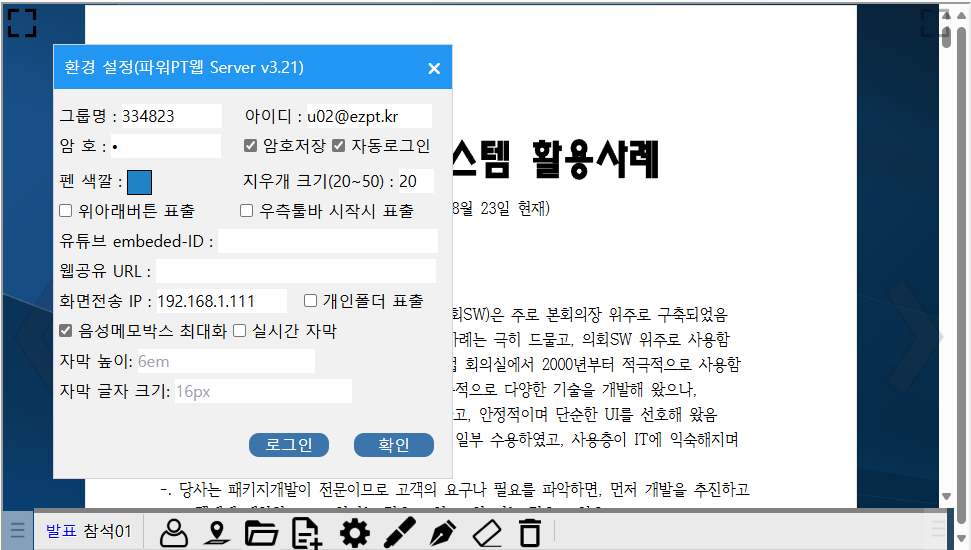
Task: Enable 위아래버튼 표출 checkbox
Action: (66, 211)
